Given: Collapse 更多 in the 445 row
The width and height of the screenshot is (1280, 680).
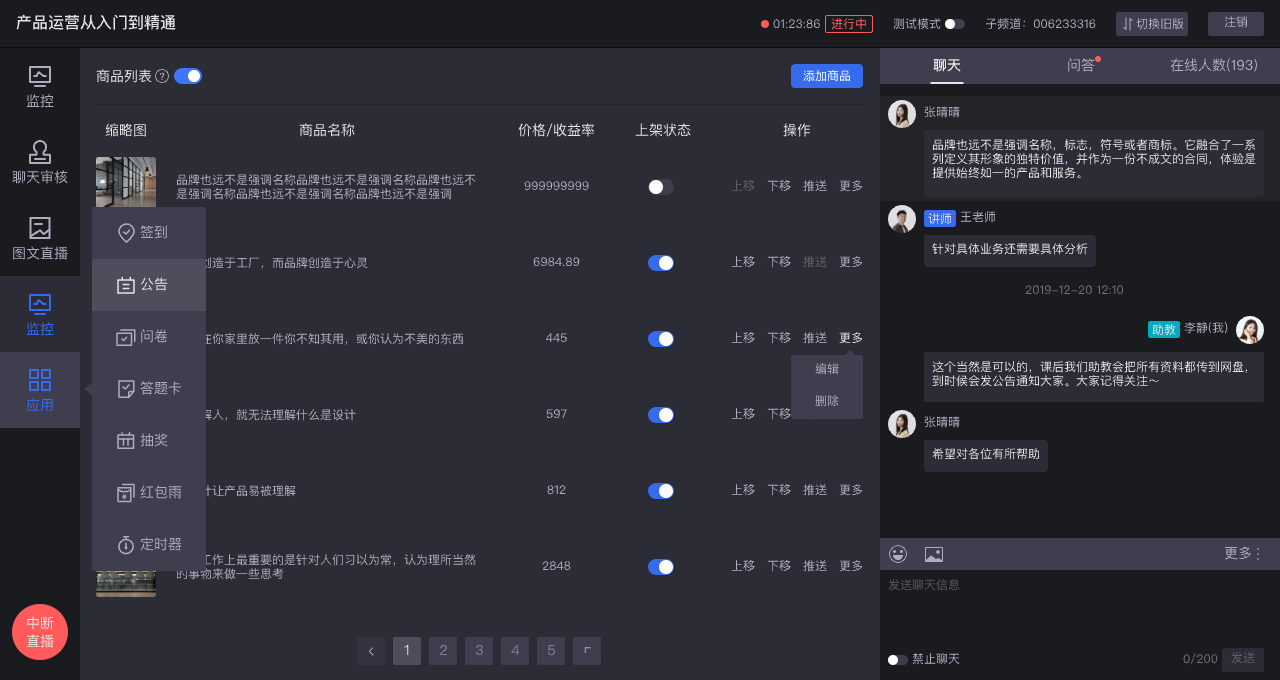Looking at the screenshot, I should click(851, 338).
